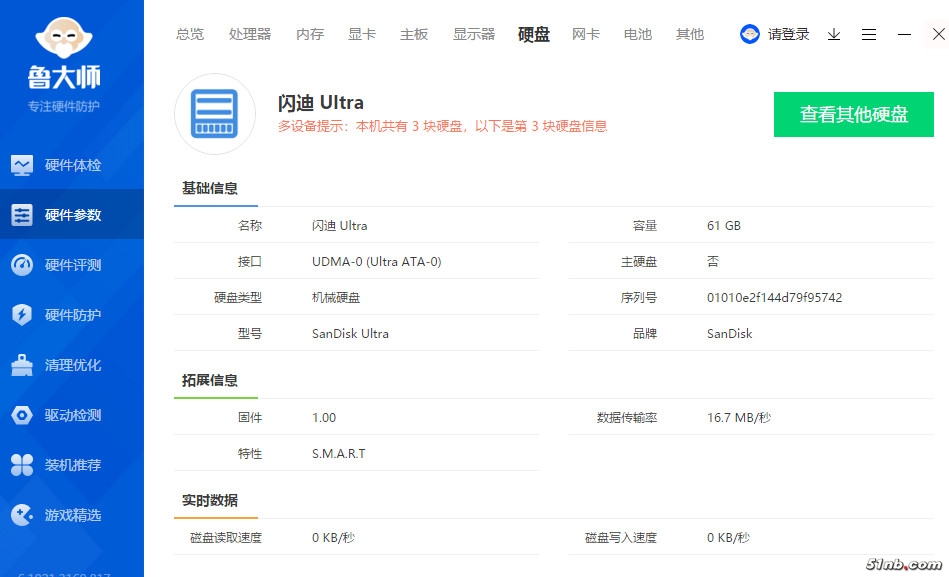The height and width of the screenshot is (577, 949).
Task: Switch to the 总览 tab
Action: click(190, 34)
